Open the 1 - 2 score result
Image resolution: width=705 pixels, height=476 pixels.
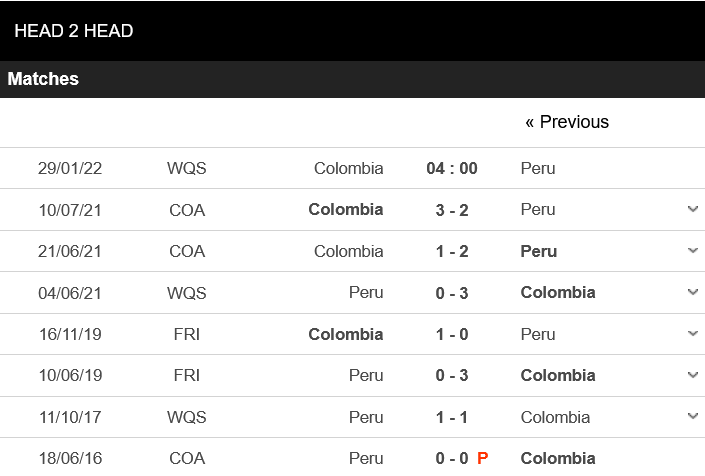[x=452, y=251]
